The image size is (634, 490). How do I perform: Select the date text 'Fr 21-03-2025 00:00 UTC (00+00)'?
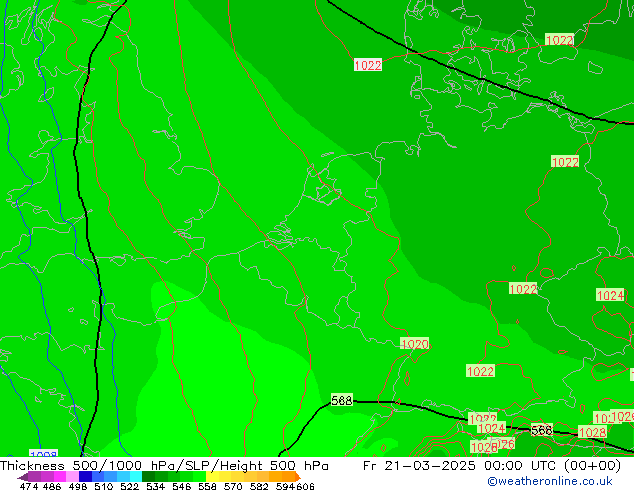tap(492, 466)
